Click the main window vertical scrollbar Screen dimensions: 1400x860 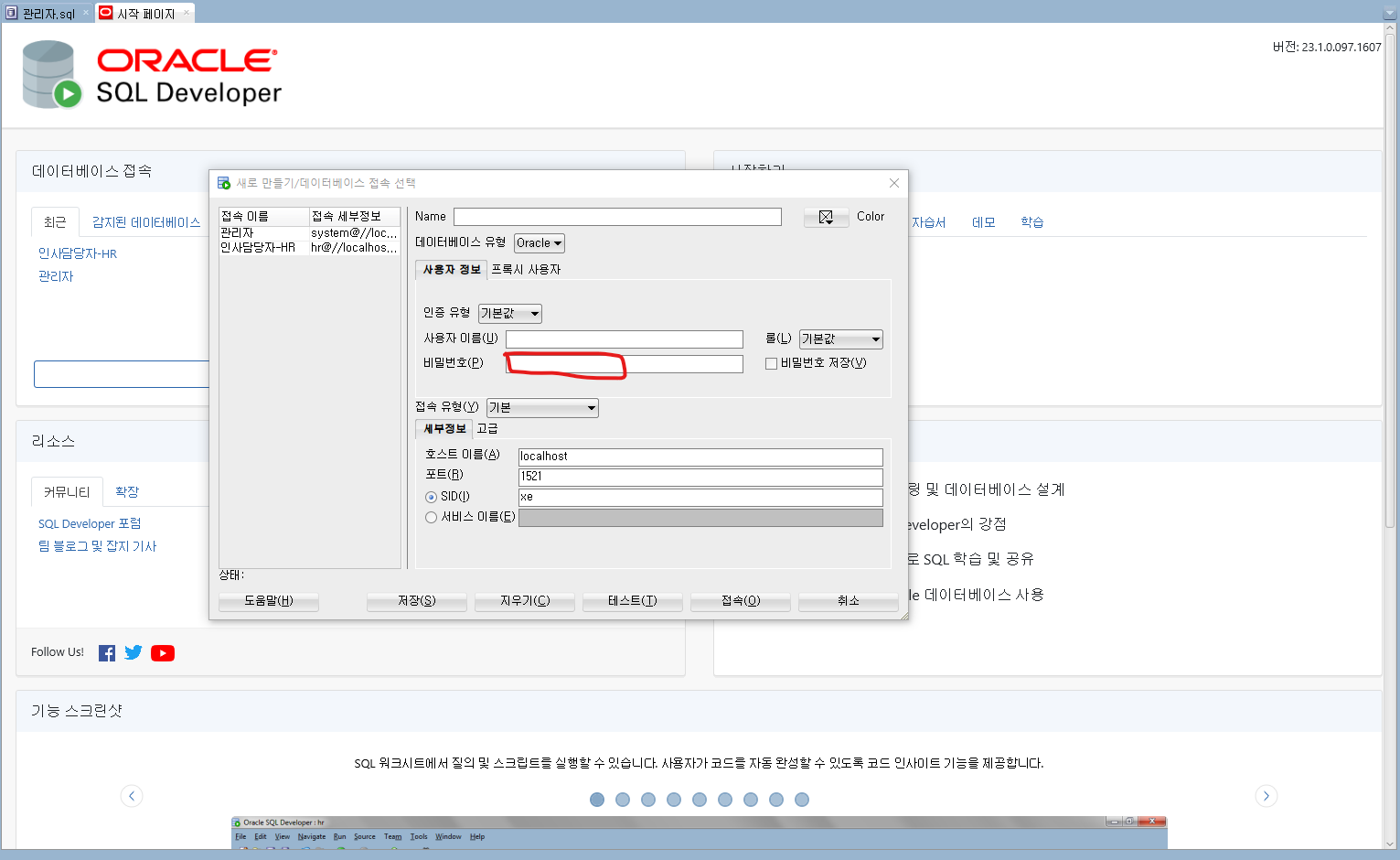(x=1391, y=279)
